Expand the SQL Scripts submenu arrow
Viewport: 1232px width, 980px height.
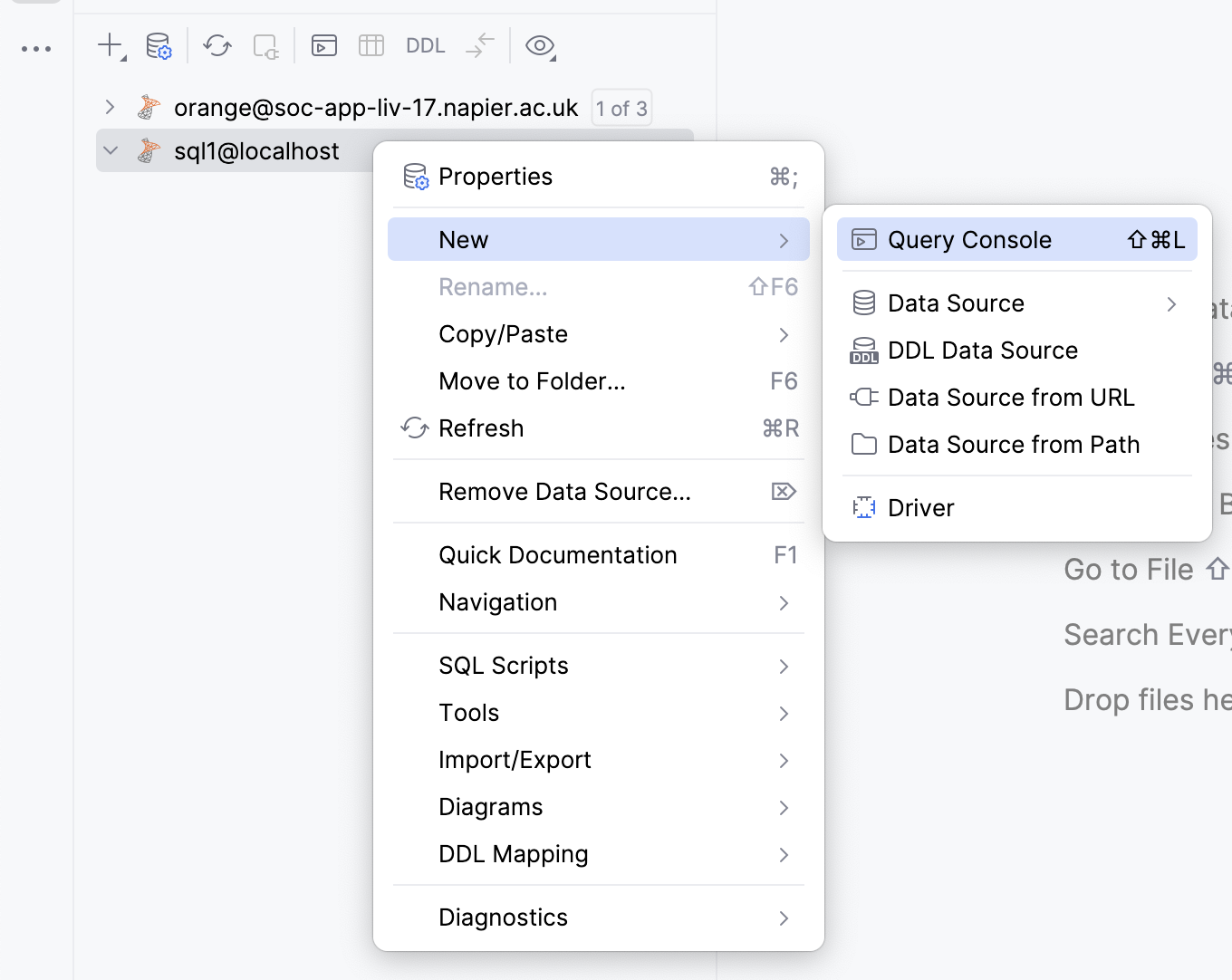pos(784,667)
